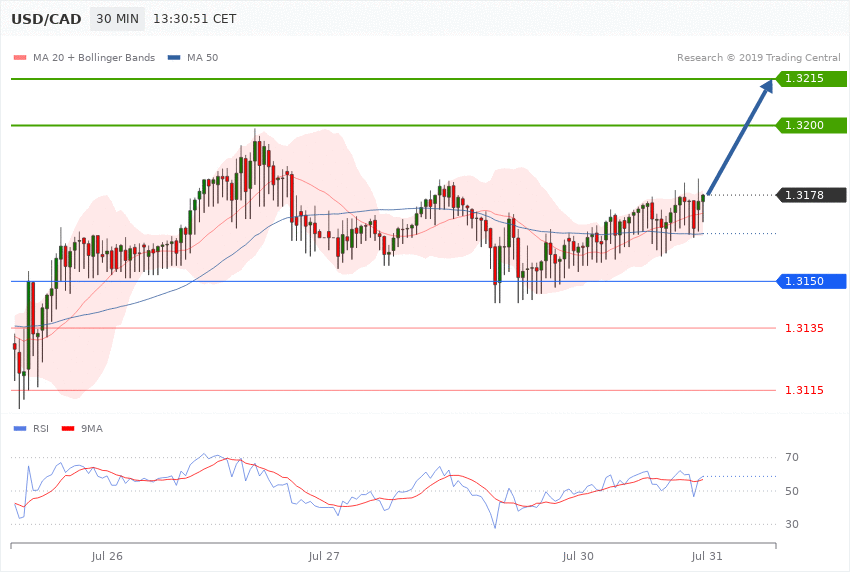The height and width of the screenshot is (576, 850).
Task: Click the RSI 30 axis value
Action: [791, 524]
